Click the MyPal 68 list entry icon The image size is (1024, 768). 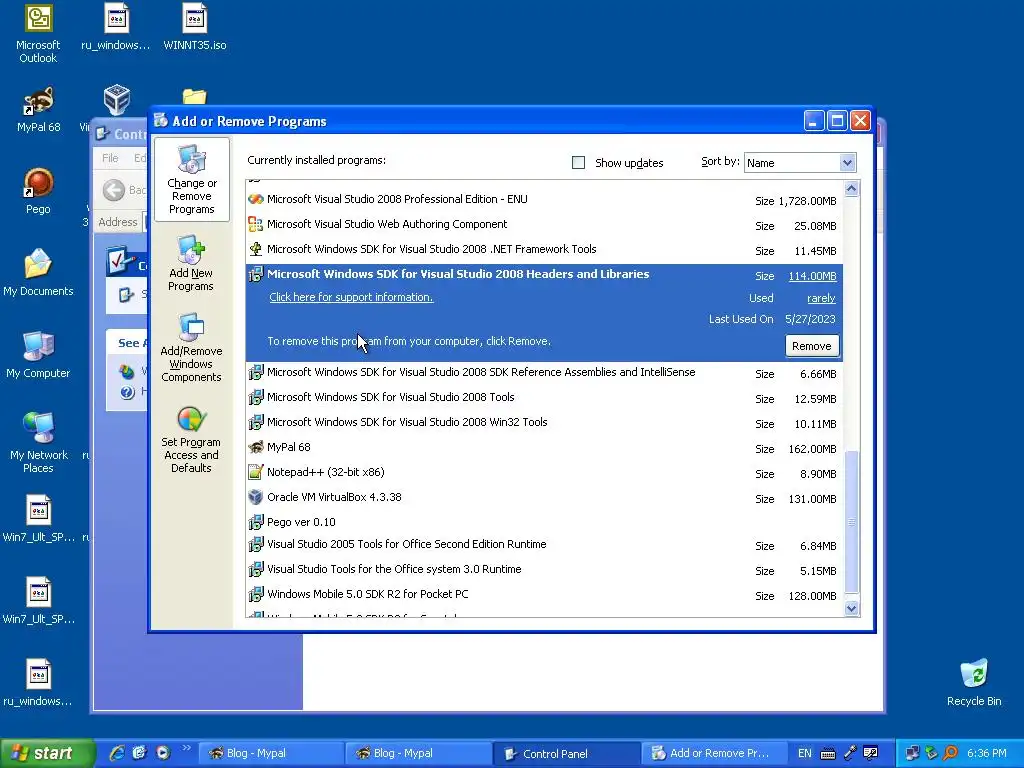click(x=255, y=447)
